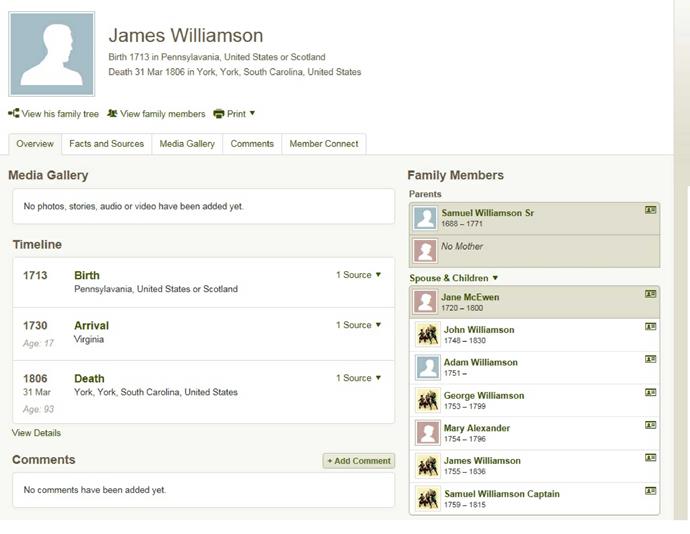Expand the 1 Source dropdown for Birth

[x=359, y=275]
